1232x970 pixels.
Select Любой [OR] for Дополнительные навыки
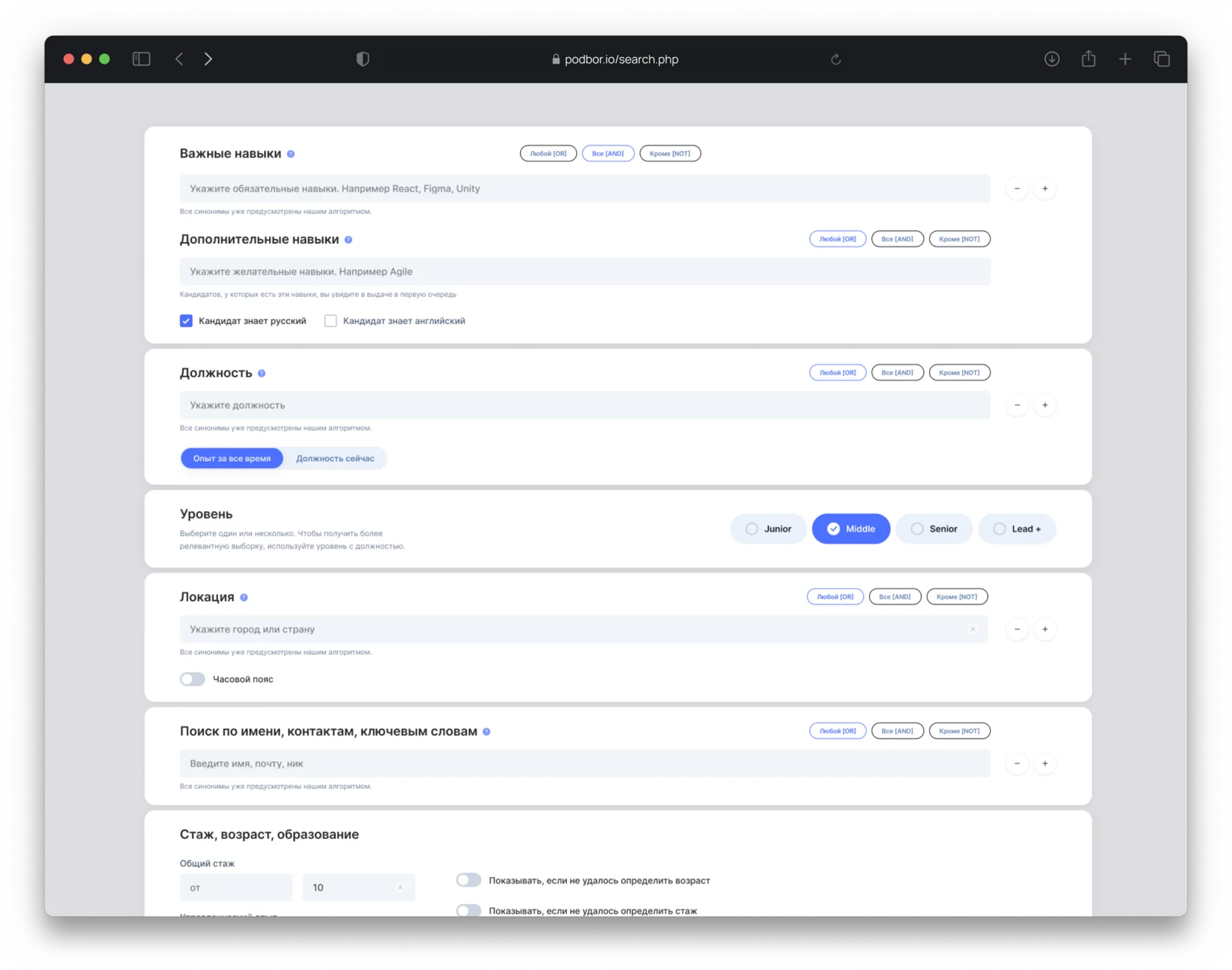coord(838,239)
